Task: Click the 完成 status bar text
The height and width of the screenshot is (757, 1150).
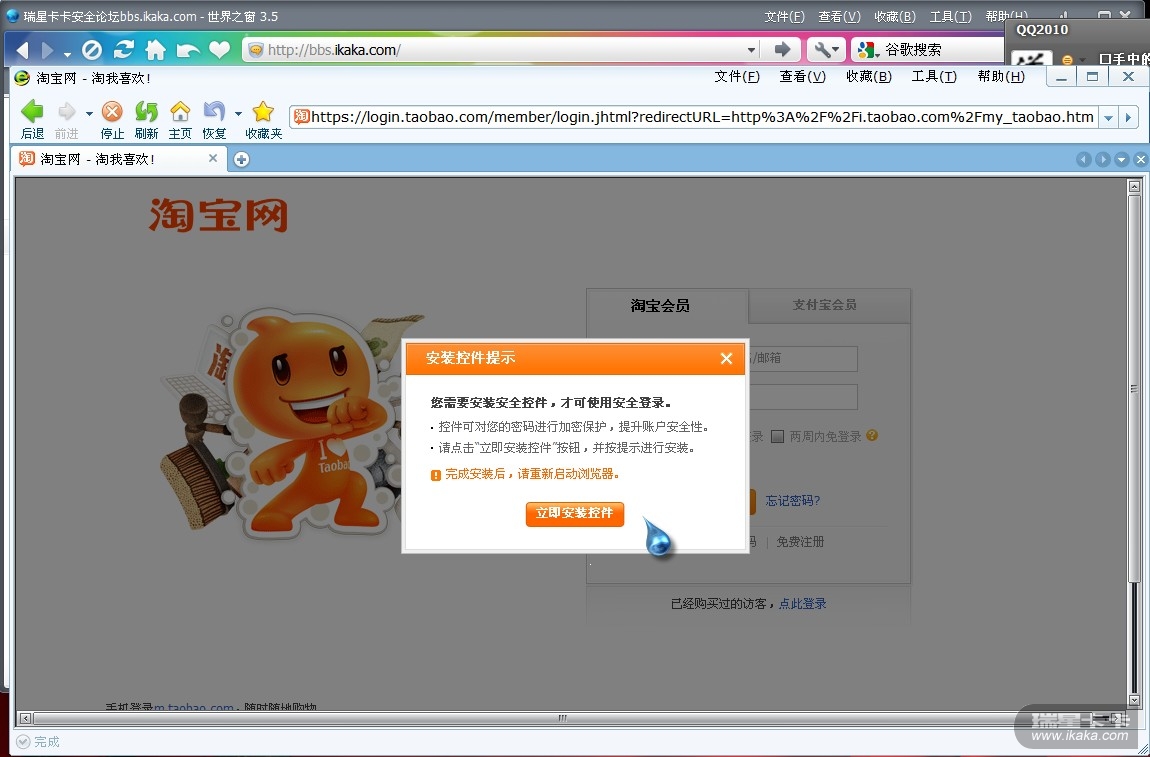Action: tap(46, 742)
